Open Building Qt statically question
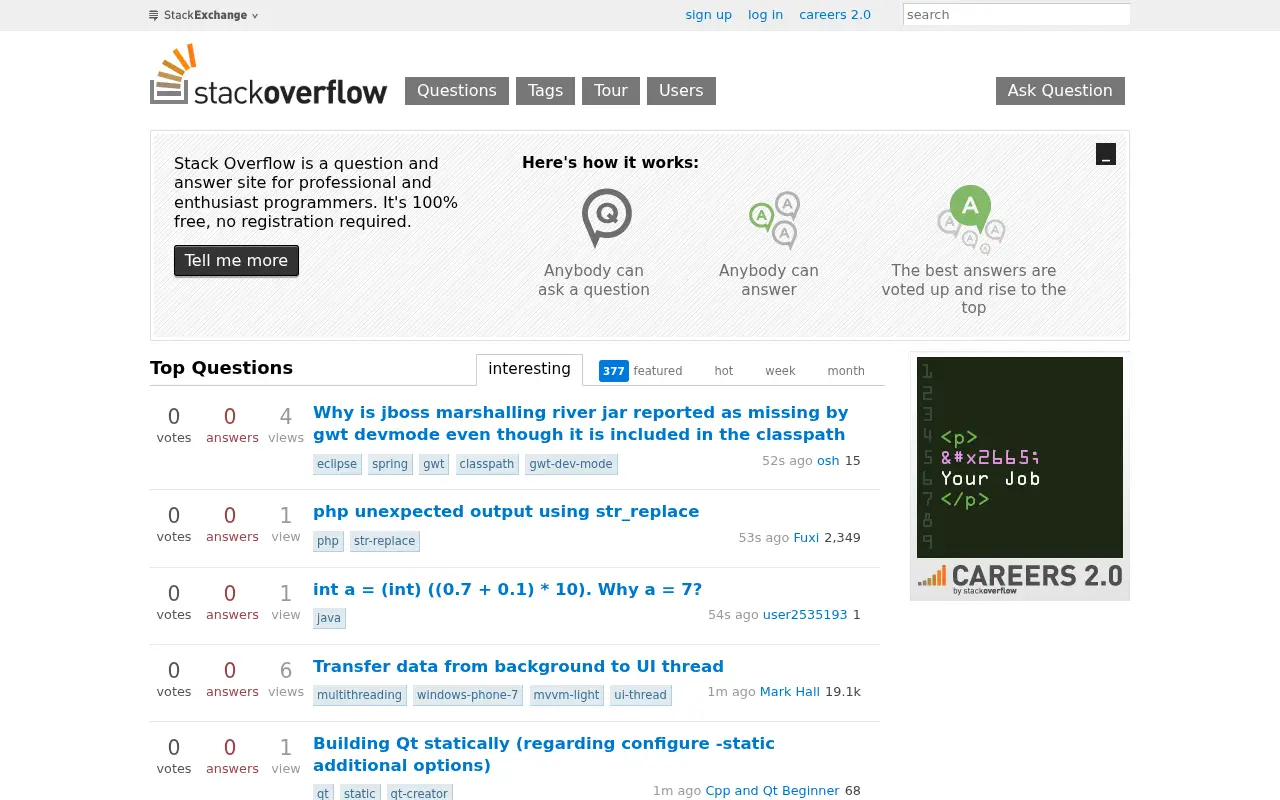 (544, 754)
